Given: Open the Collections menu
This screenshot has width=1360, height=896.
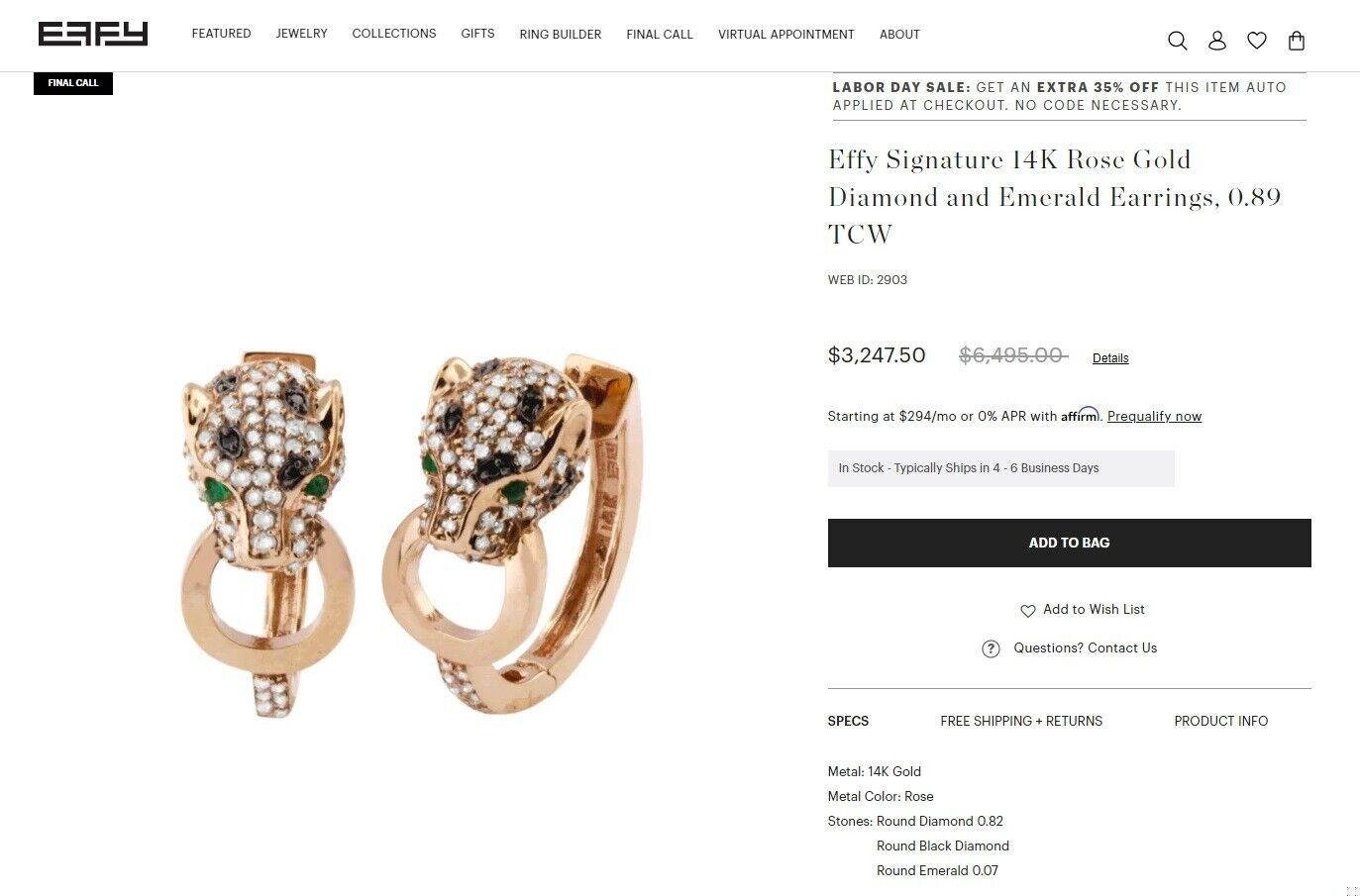Looking at the screenshot, I should (394, 34).
